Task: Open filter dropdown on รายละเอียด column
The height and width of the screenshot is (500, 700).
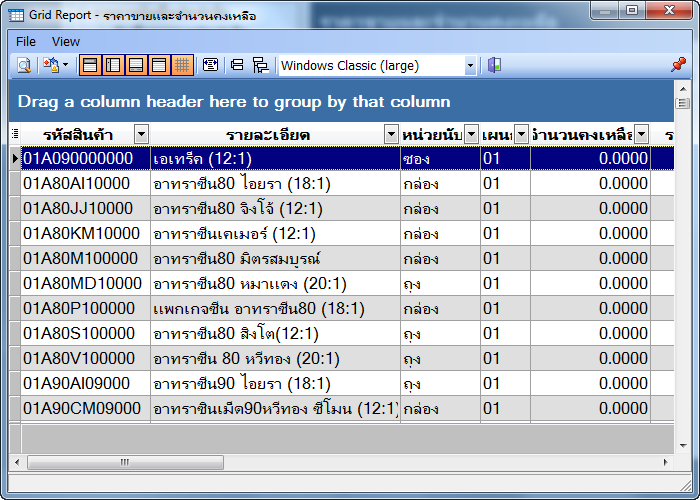Action: click(x=391, y=134)
